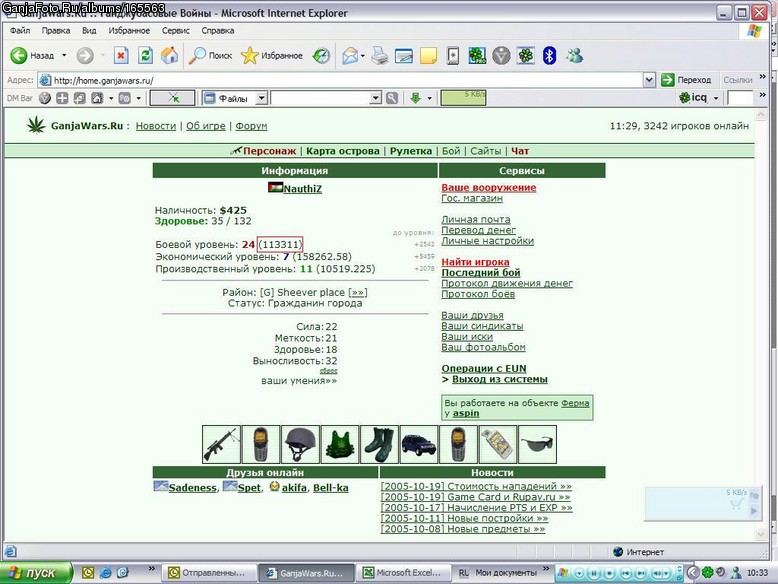This screenshot has height=584, width=778.
Task: Switch to Microsoft Excel in taskbar
Action: click(403, 573)
